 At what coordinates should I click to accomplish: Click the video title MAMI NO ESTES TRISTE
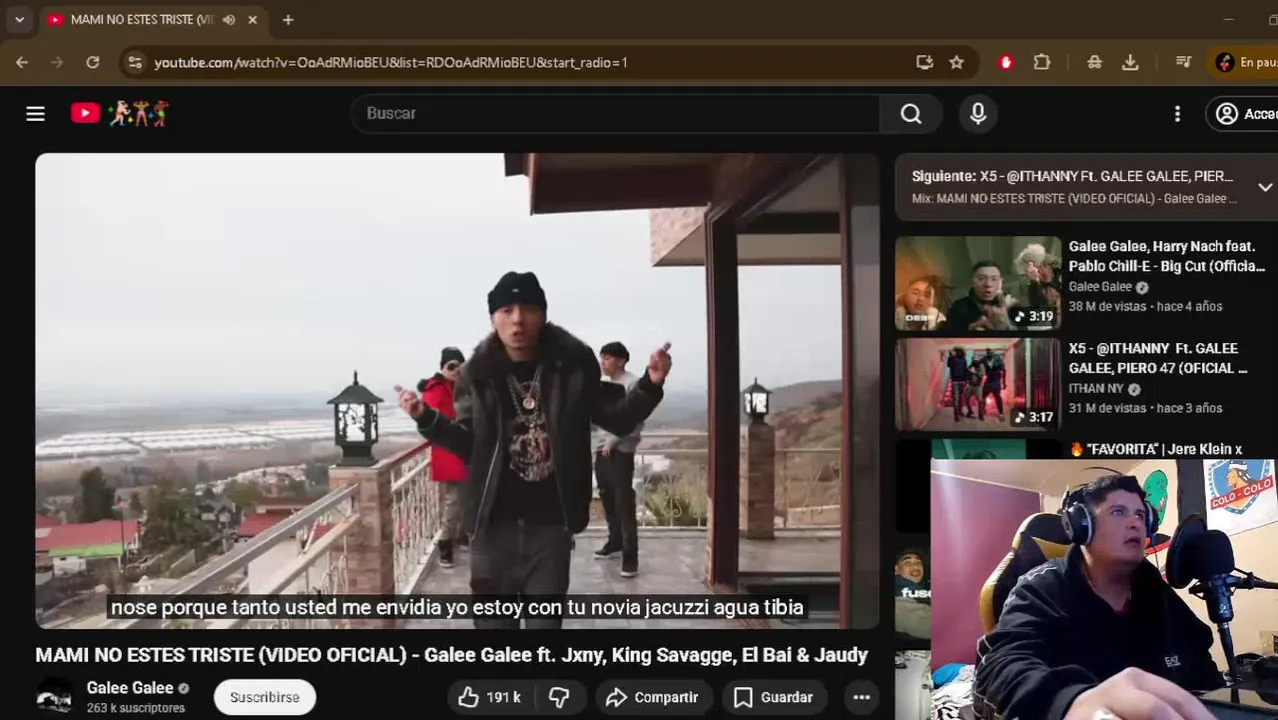click(451, 655)
